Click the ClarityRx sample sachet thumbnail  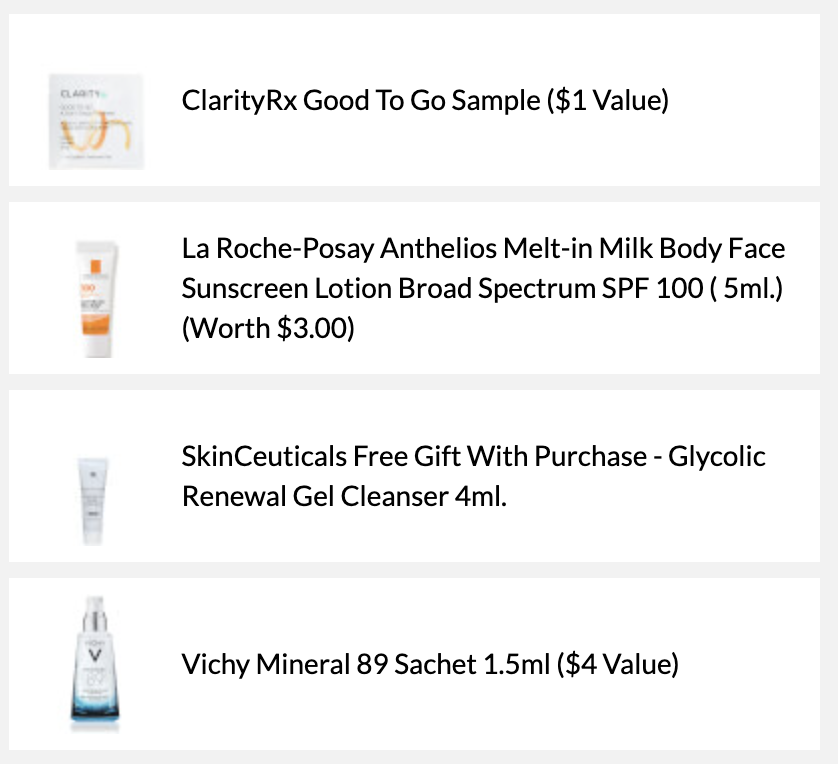[96, 122]
